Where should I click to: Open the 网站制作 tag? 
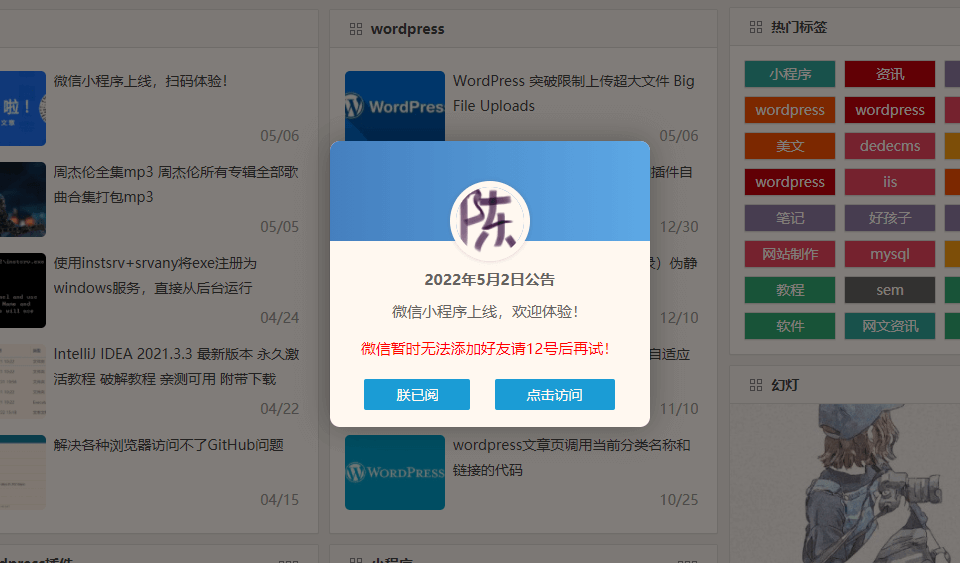(x=790, y=254)
